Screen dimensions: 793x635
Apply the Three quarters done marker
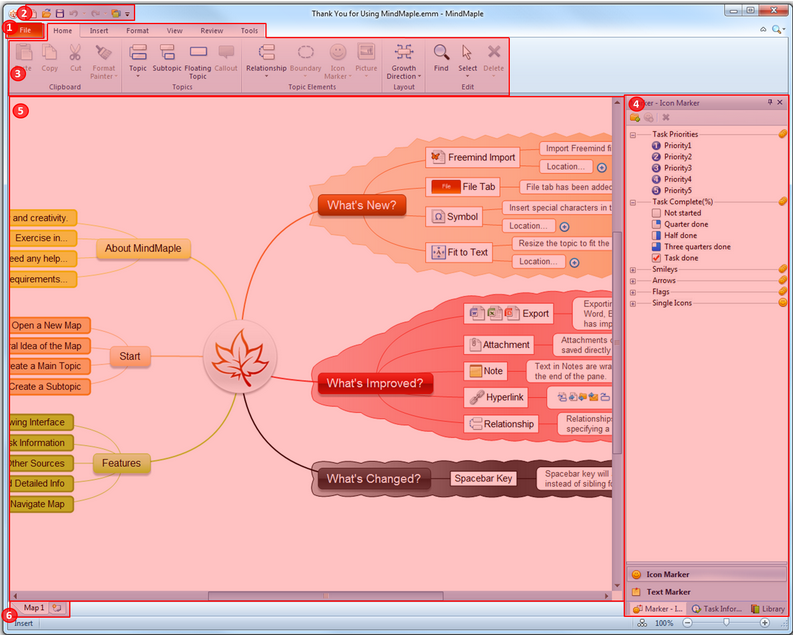coord(656,247)
